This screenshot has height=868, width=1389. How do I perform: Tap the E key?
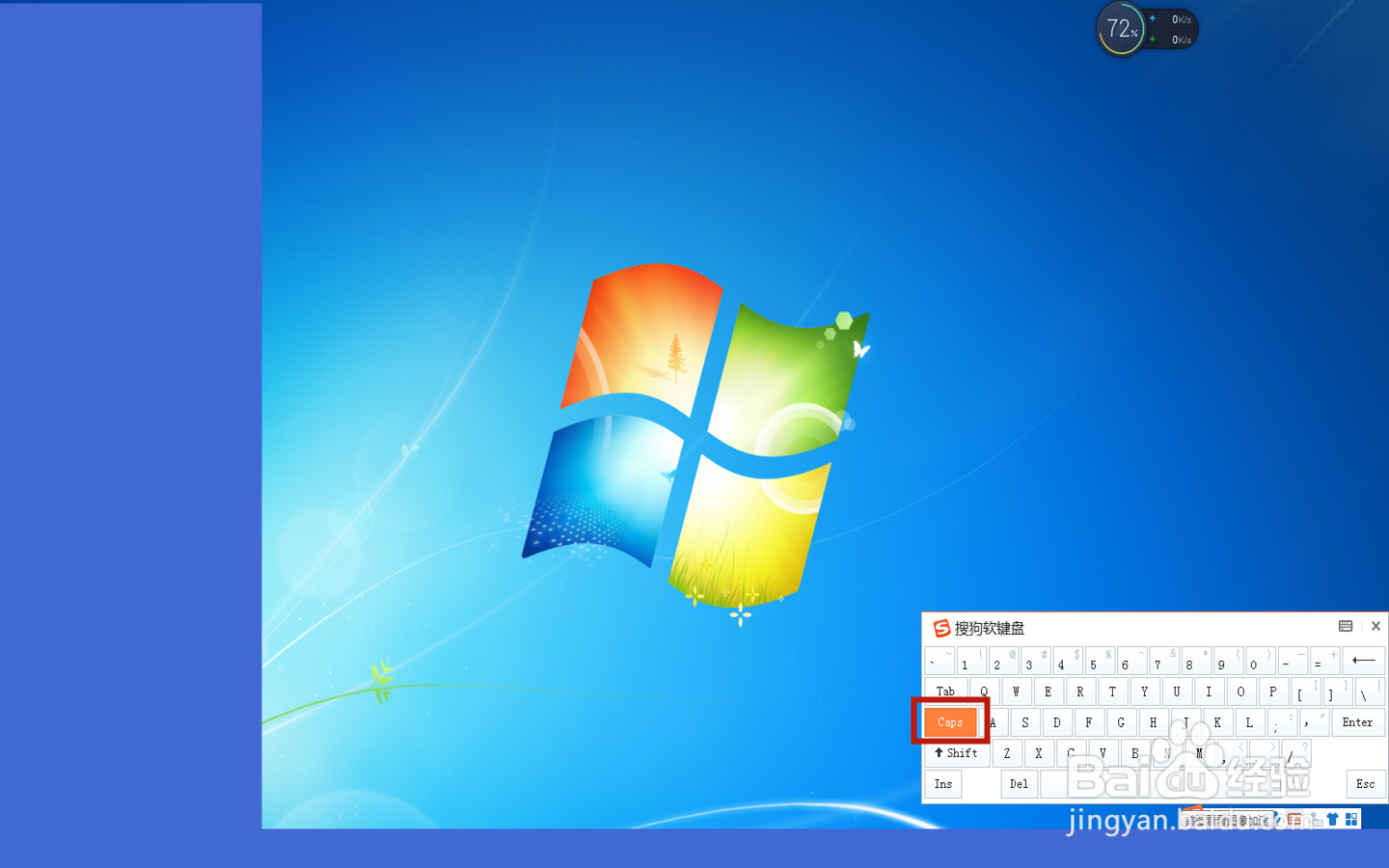click(1049, 692)
